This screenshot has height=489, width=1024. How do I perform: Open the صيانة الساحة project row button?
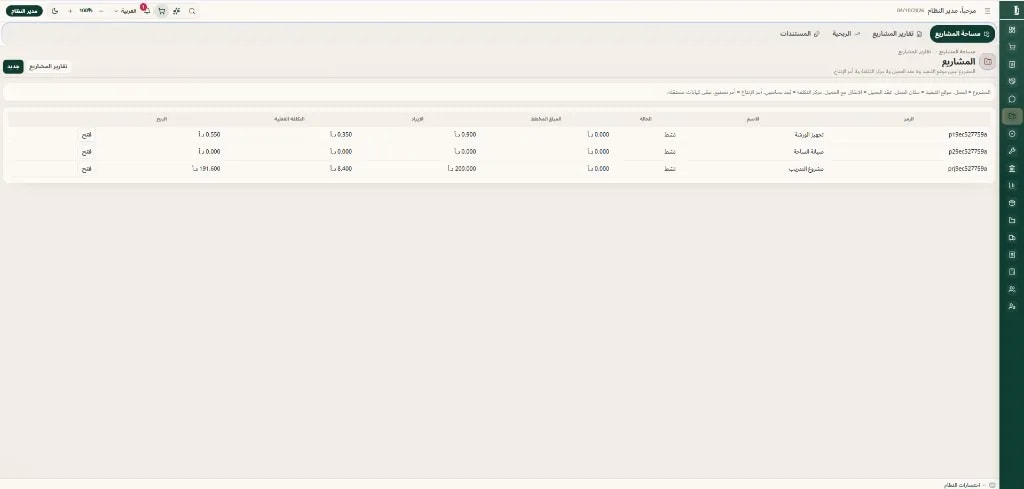[x=86, y=151]
